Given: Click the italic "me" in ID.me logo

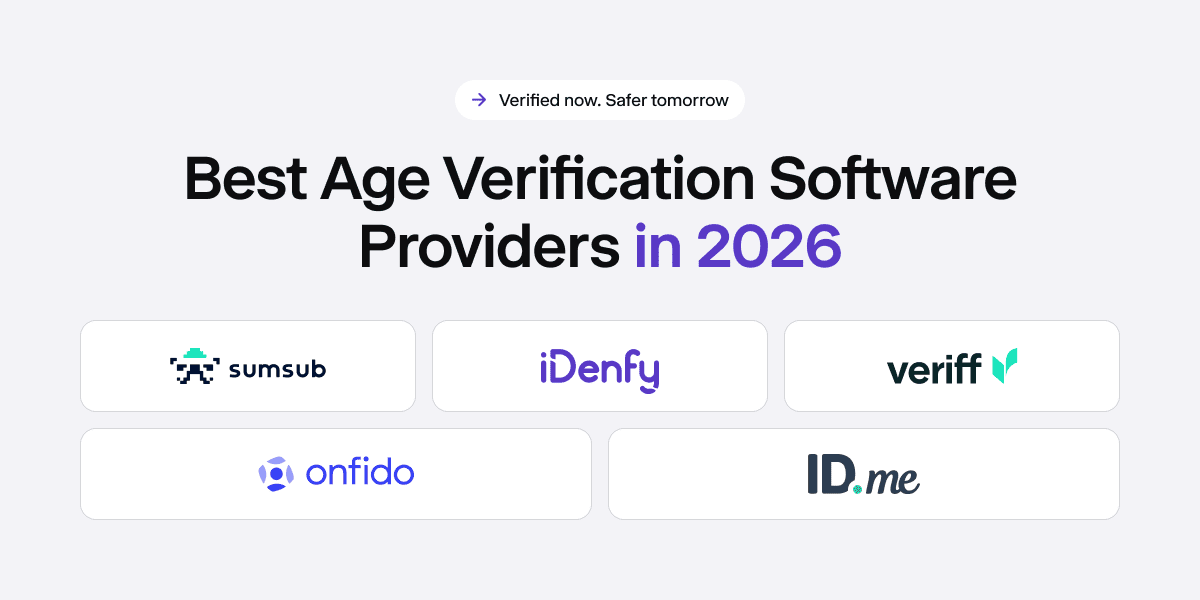Looking at the screenshot, I should [x=893, y=479].
